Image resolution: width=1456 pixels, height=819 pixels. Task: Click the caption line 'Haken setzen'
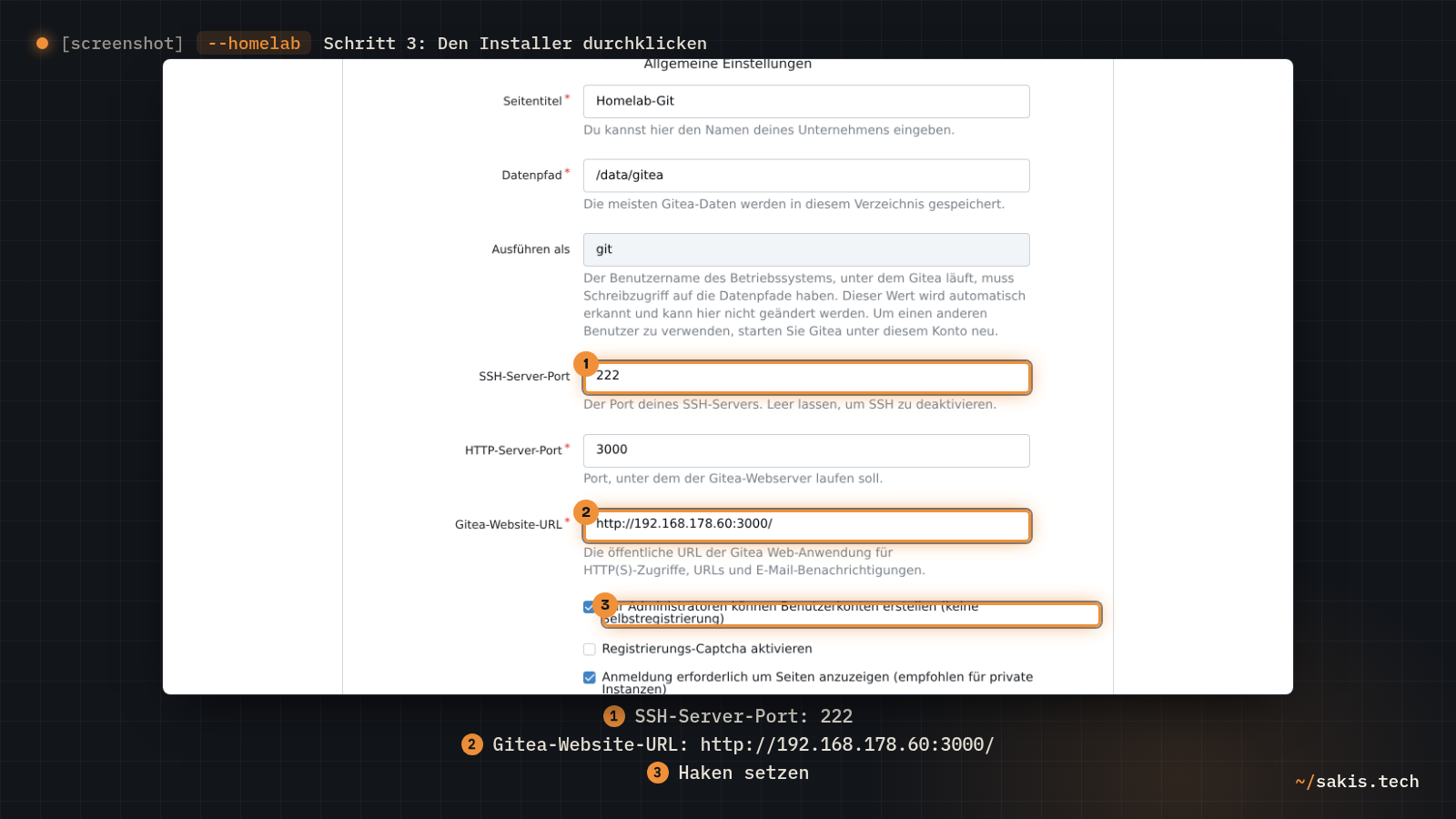pyautogui.click(x=743, y=773)
